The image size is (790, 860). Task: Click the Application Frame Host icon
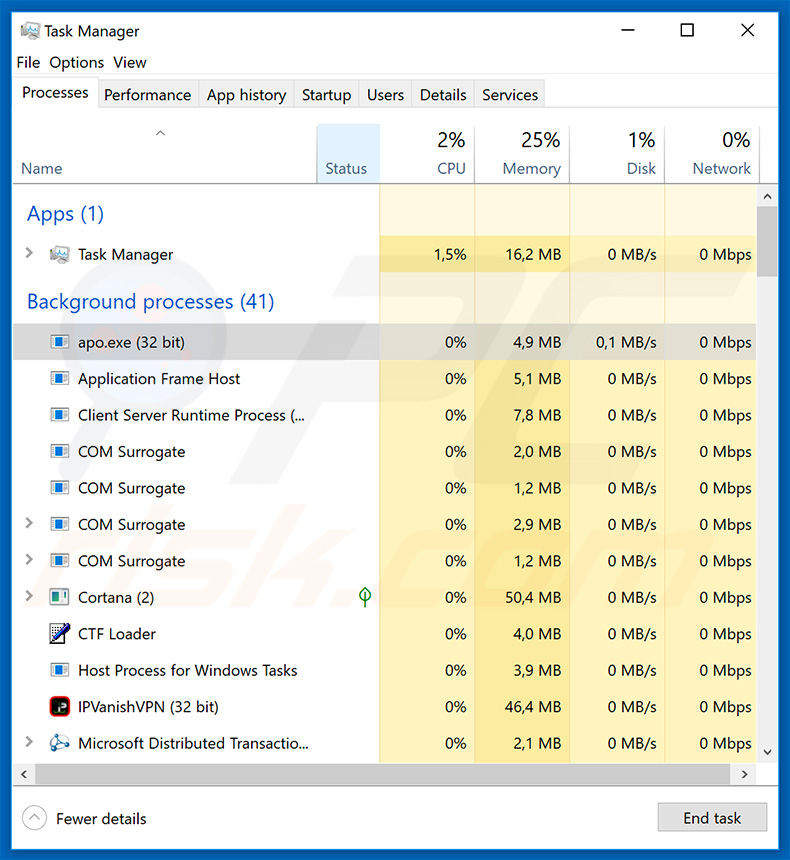[x=59, y=378]
